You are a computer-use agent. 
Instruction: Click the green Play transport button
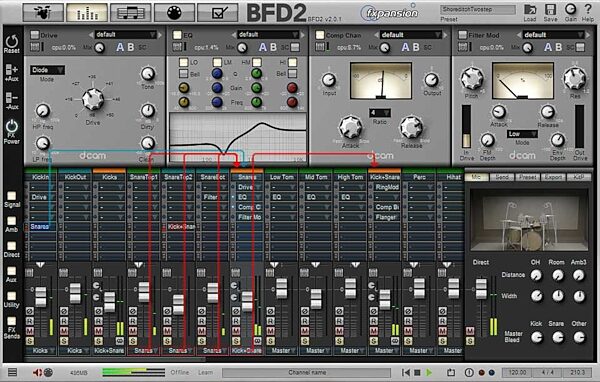pyautogui.click(x=429, y=372)
